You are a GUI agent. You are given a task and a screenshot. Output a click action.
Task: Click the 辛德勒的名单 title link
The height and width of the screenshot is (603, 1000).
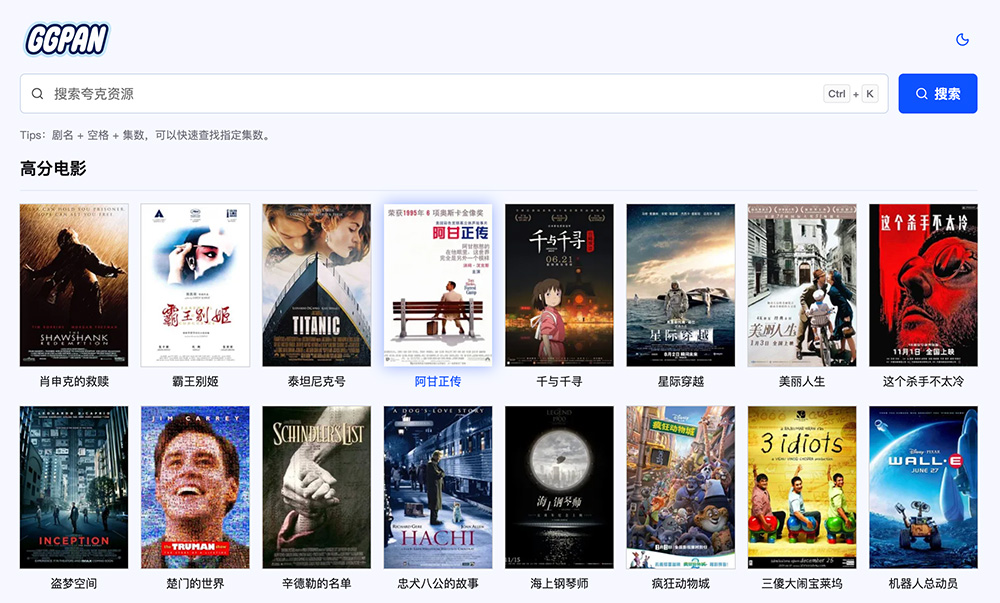[316, 583]
